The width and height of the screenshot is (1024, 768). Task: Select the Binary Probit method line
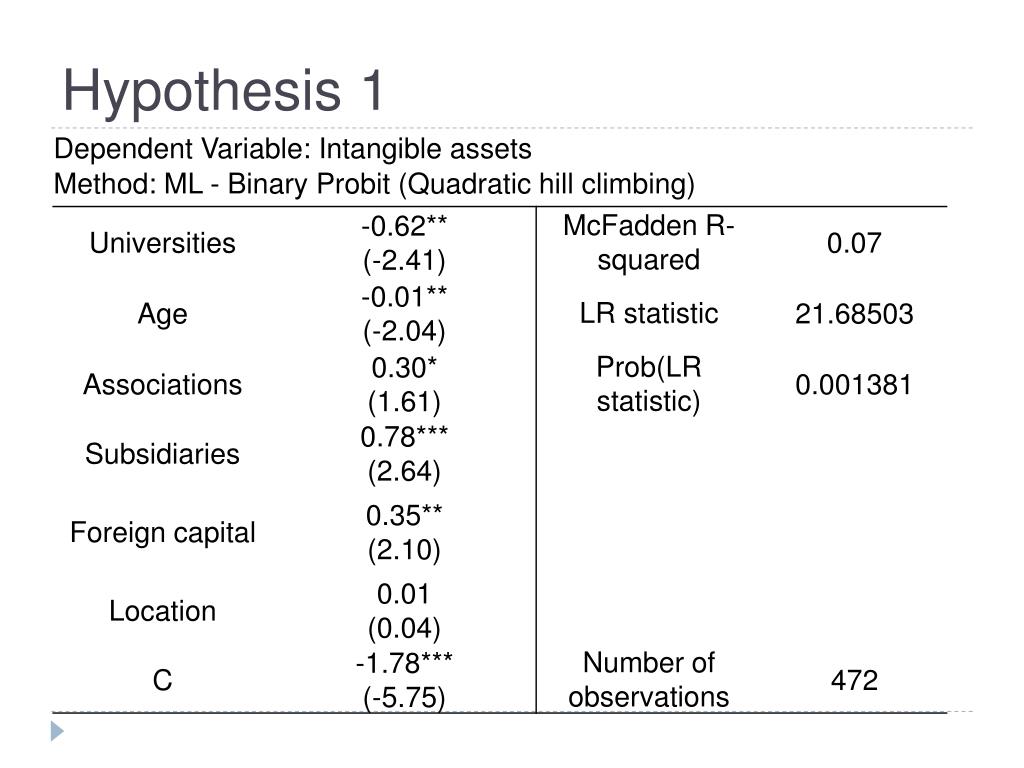(374, 184)
